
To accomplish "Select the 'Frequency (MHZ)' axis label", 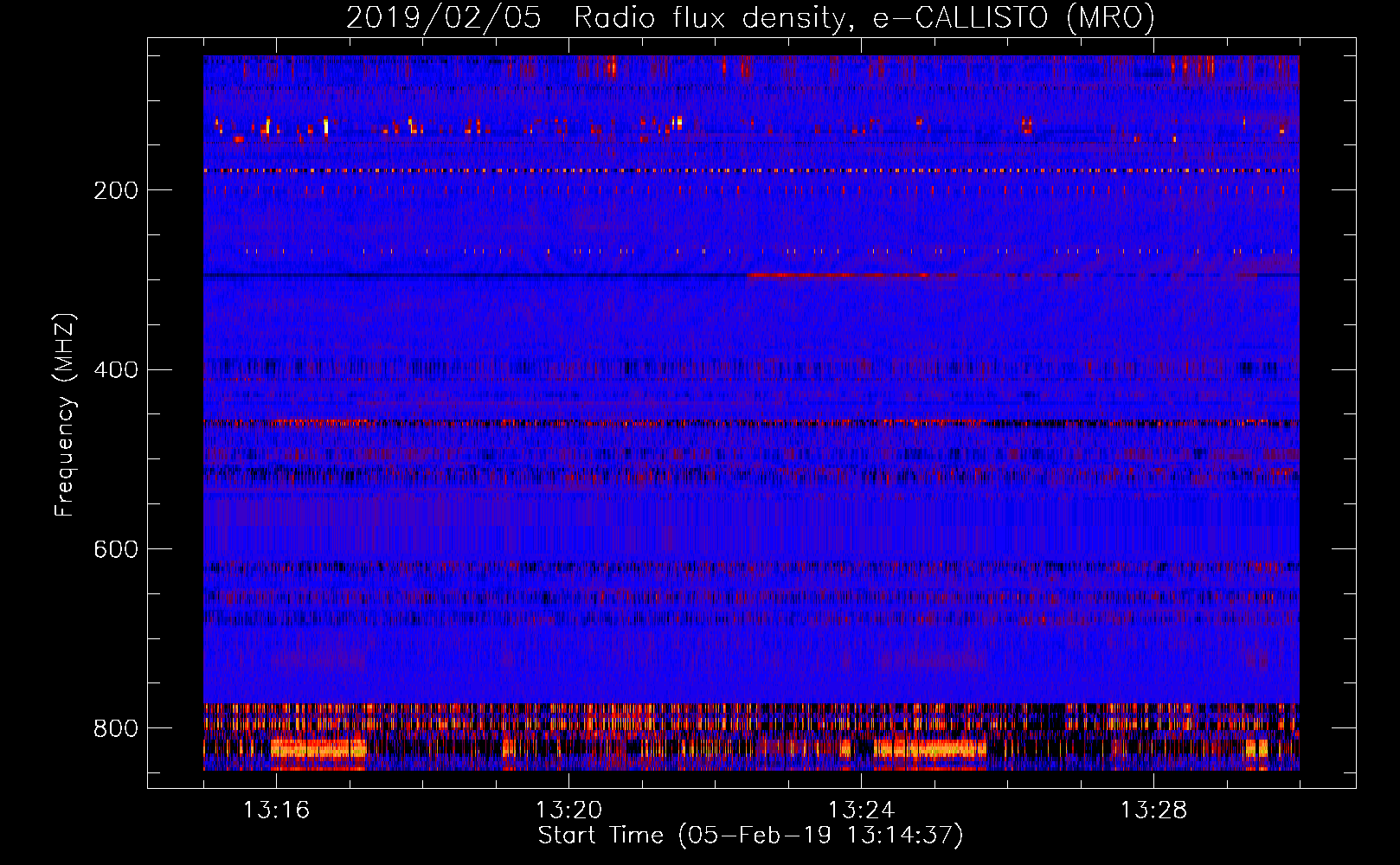I will [x=65, y=415].
